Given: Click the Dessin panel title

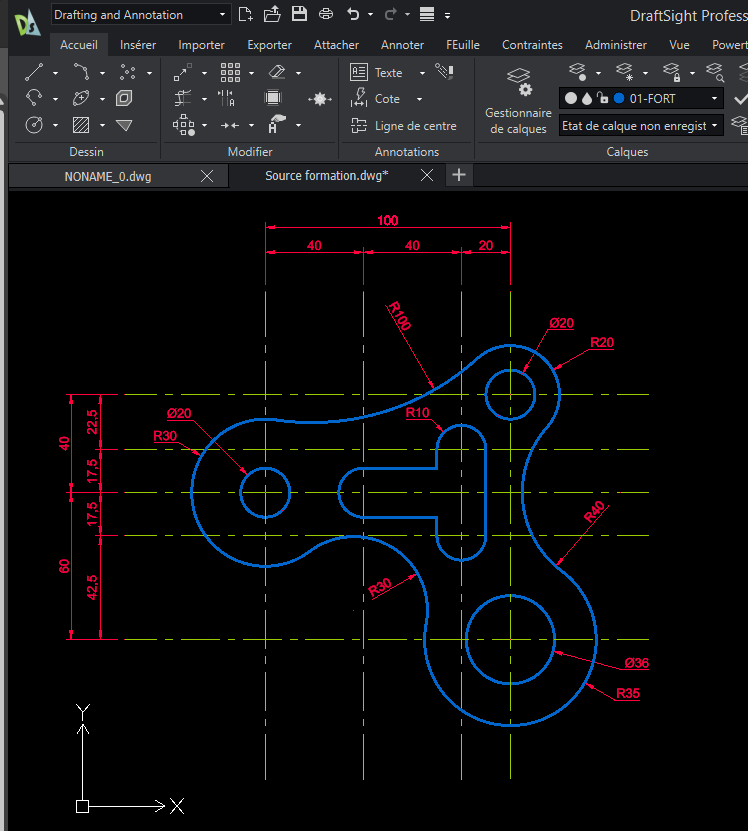Looking at the screenshot, I should tap(86, 152).
